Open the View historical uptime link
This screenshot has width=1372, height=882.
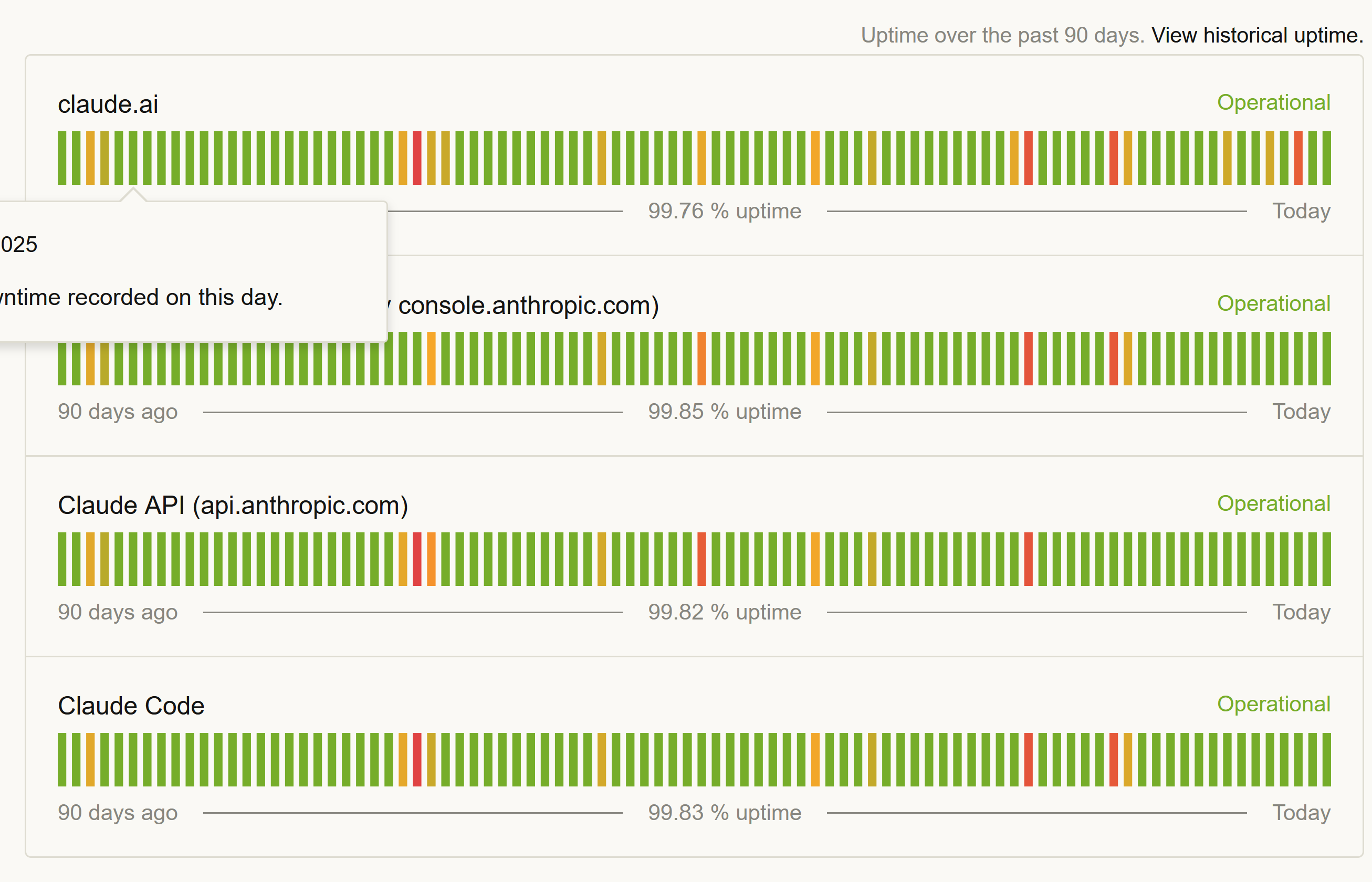tap(1257, 36)
